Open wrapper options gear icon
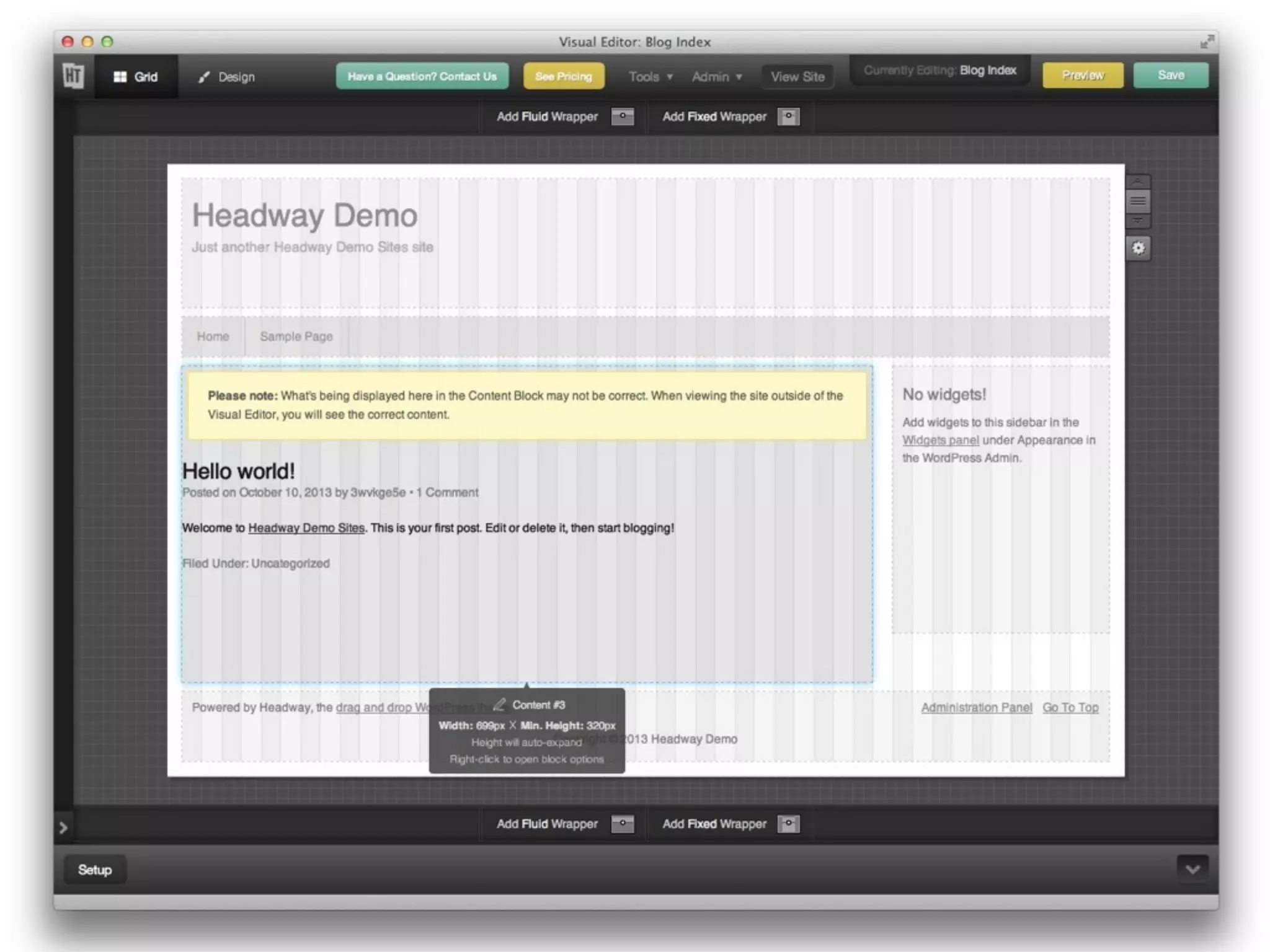This screenshot has width=1270, height=952. tap(1138, 249)
